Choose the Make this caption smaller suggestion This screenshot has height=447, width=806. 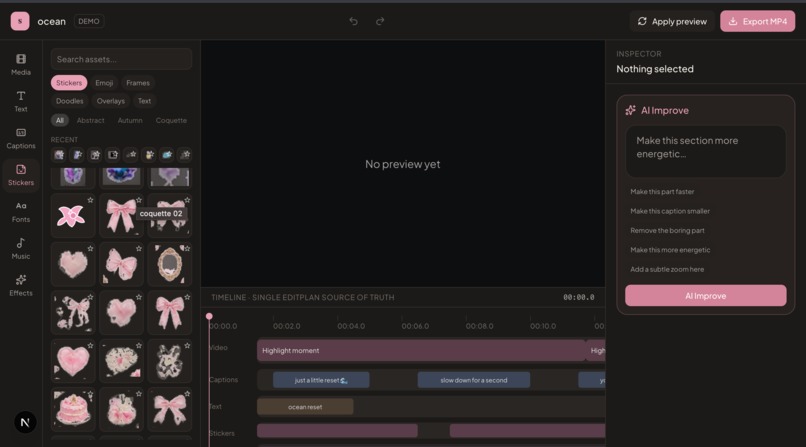(670, 211)
